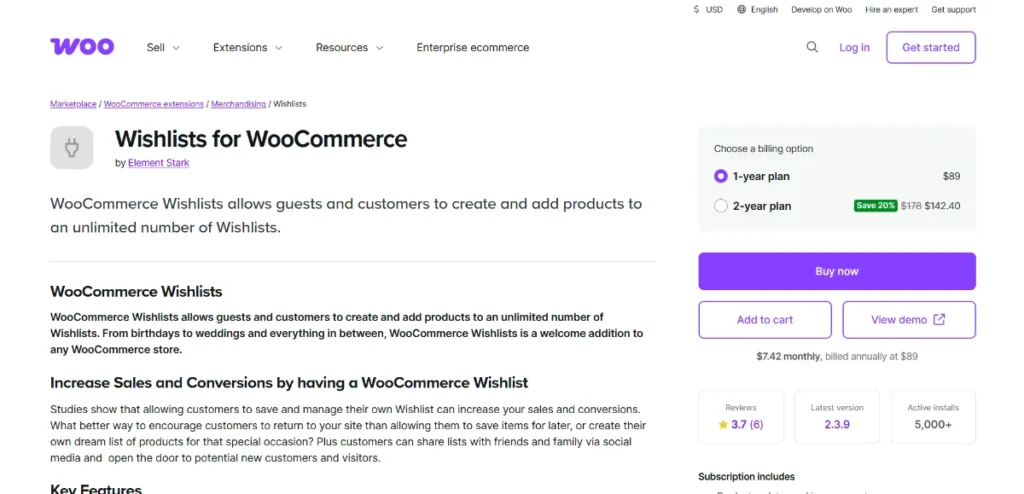The width and height of the screenshot is (1024, 494).
Task: Select the 1-year plan radio button
Action: 721,176
